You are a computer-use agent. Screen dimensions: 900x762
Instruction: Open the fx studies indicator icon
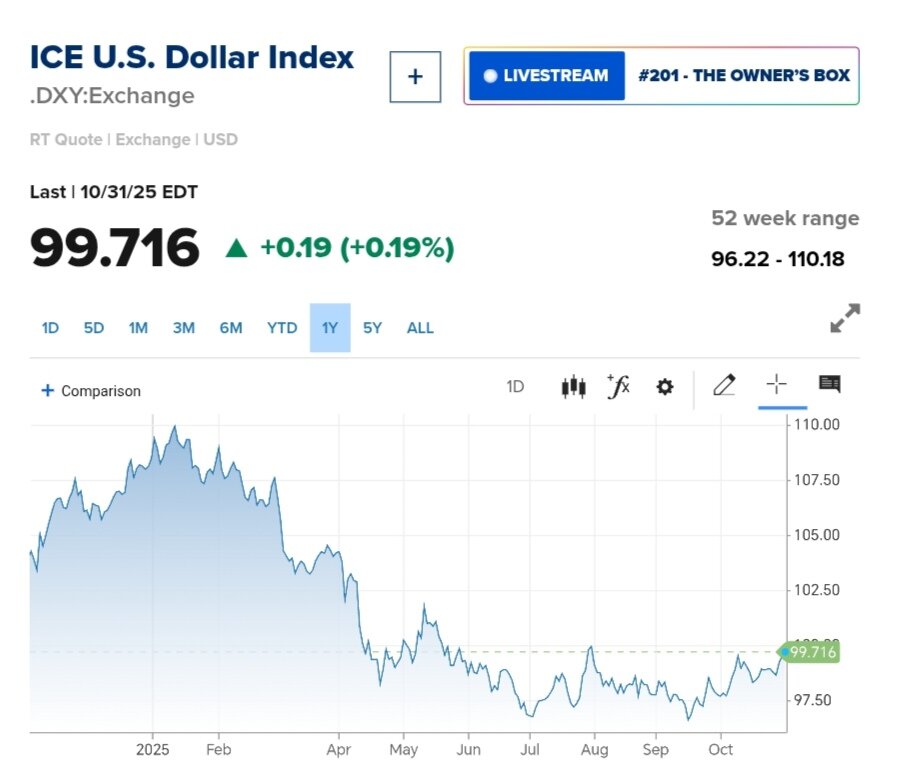[619, 387]
